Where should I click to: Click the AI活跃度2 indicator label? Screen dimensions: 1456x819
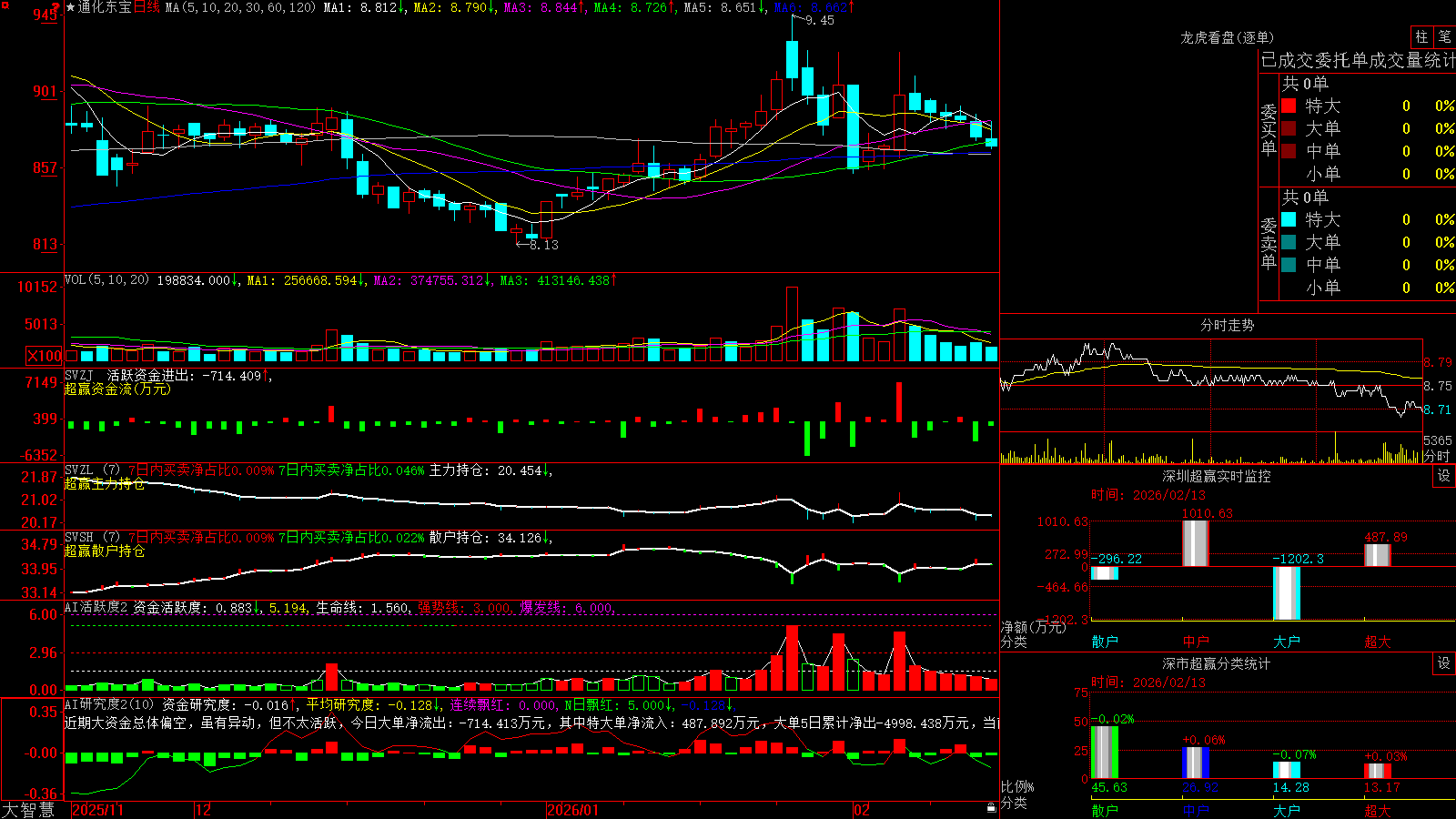click(x=96, y=607)
